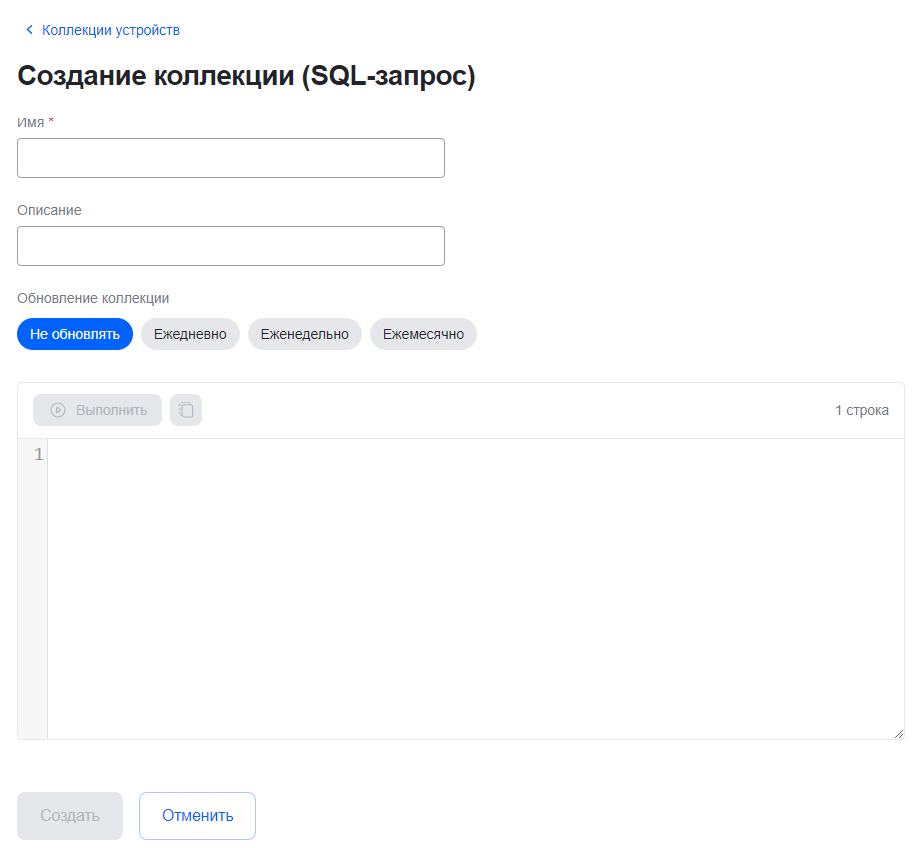Cancel creation with the Отменить button
Screen dimensions: 922x848
pyautogui.click(x=197, y=816)
